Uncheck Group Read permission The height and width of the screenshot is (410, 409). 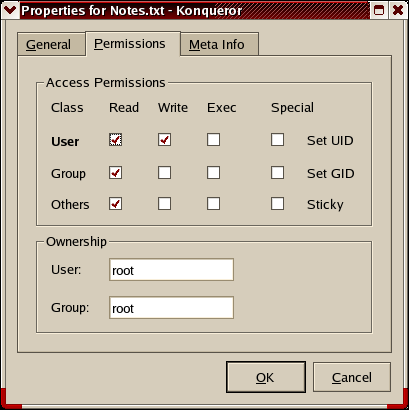(x=115, y=173)
